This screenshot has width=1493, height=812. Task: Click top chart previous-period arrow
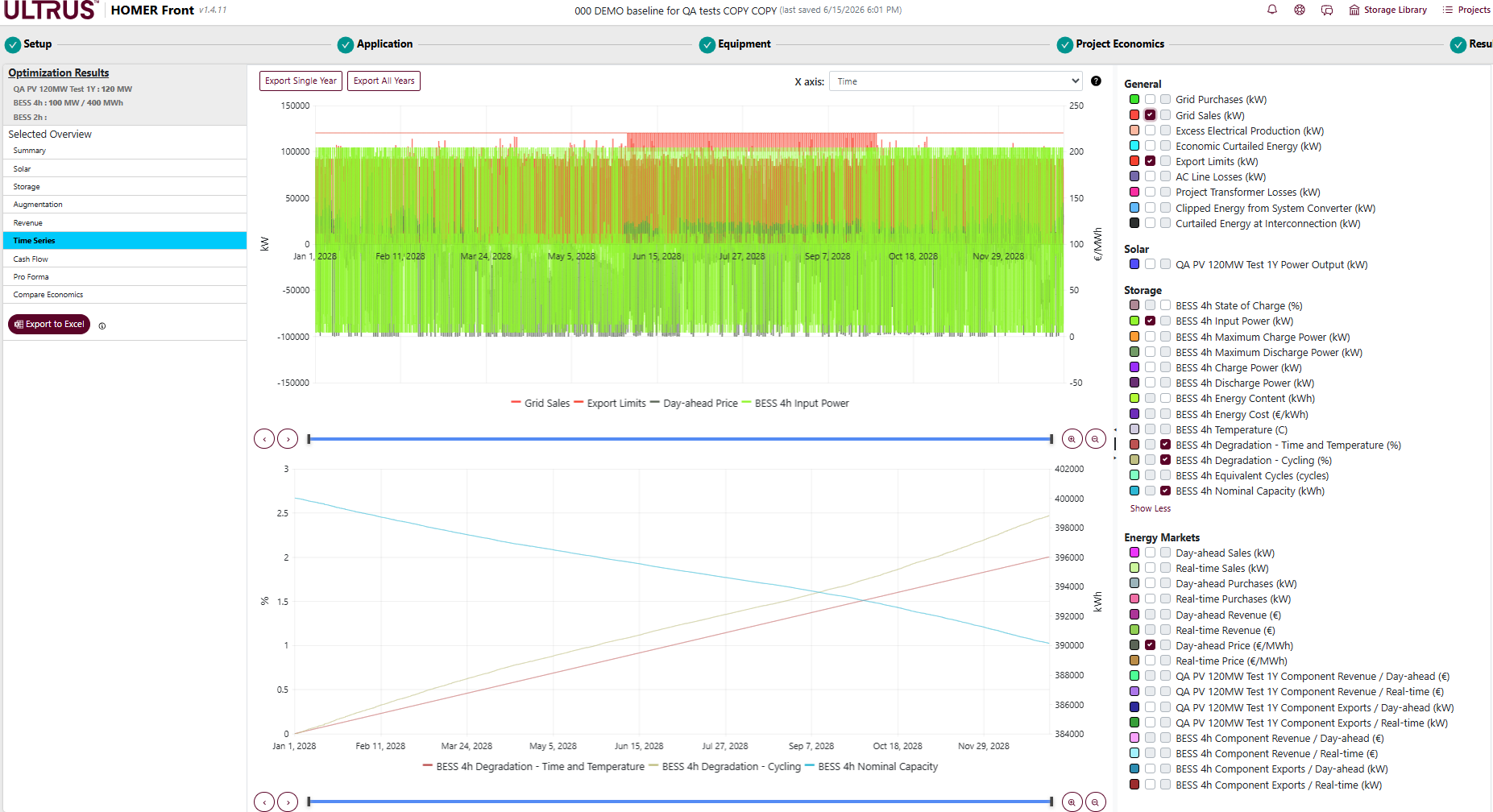tap(264, 439)
